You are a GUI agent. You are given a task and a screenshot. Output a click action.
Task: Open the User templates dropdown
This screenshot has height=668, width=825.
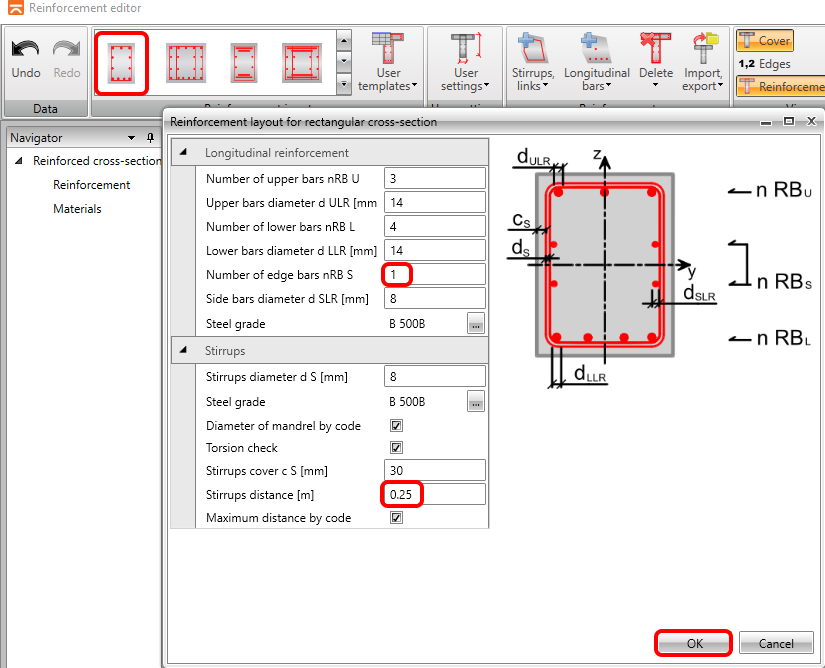click(388, 62)
